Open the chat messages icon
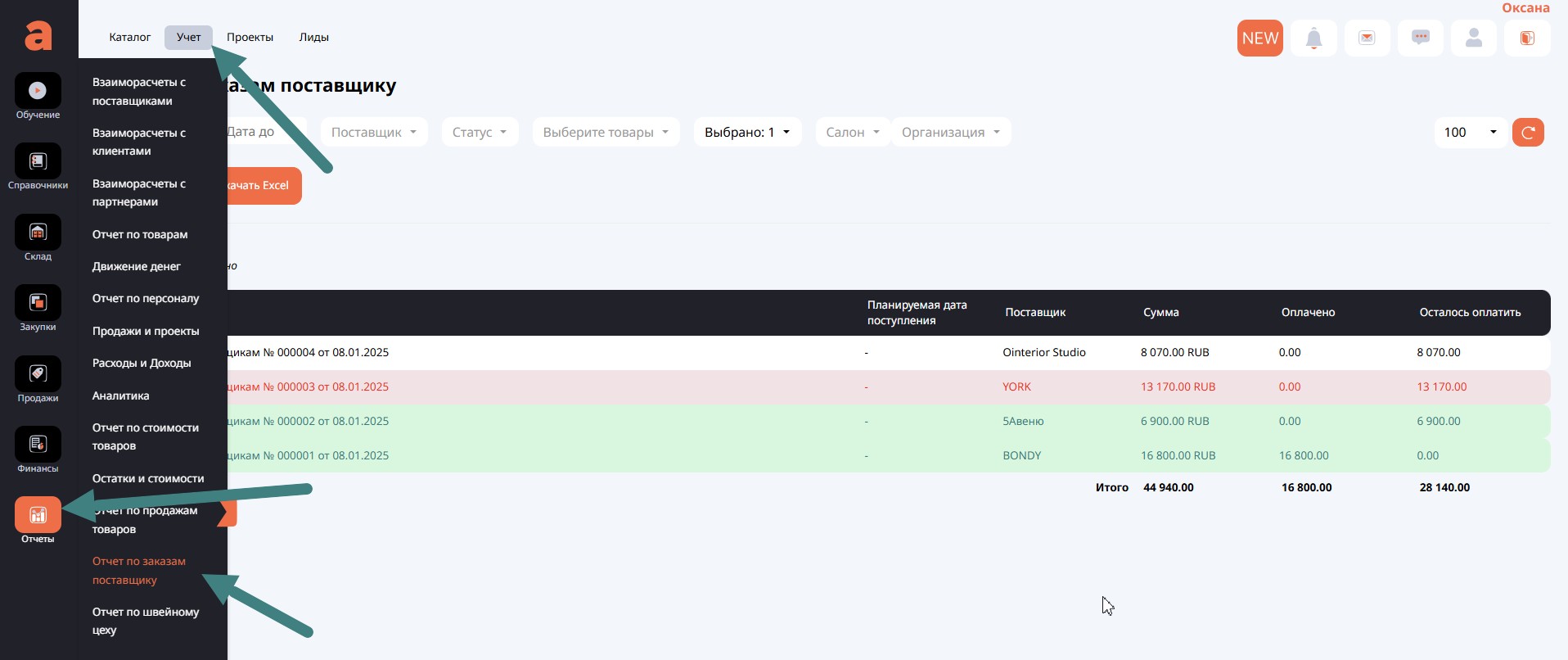The height and width of the screenshot is (660, 1568). (1420, 38)
